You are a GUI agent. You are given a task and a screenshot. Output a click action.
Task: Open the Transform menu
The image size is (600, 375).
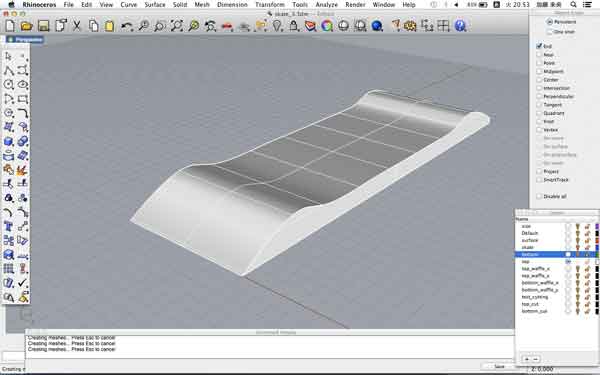pos(270,5)
